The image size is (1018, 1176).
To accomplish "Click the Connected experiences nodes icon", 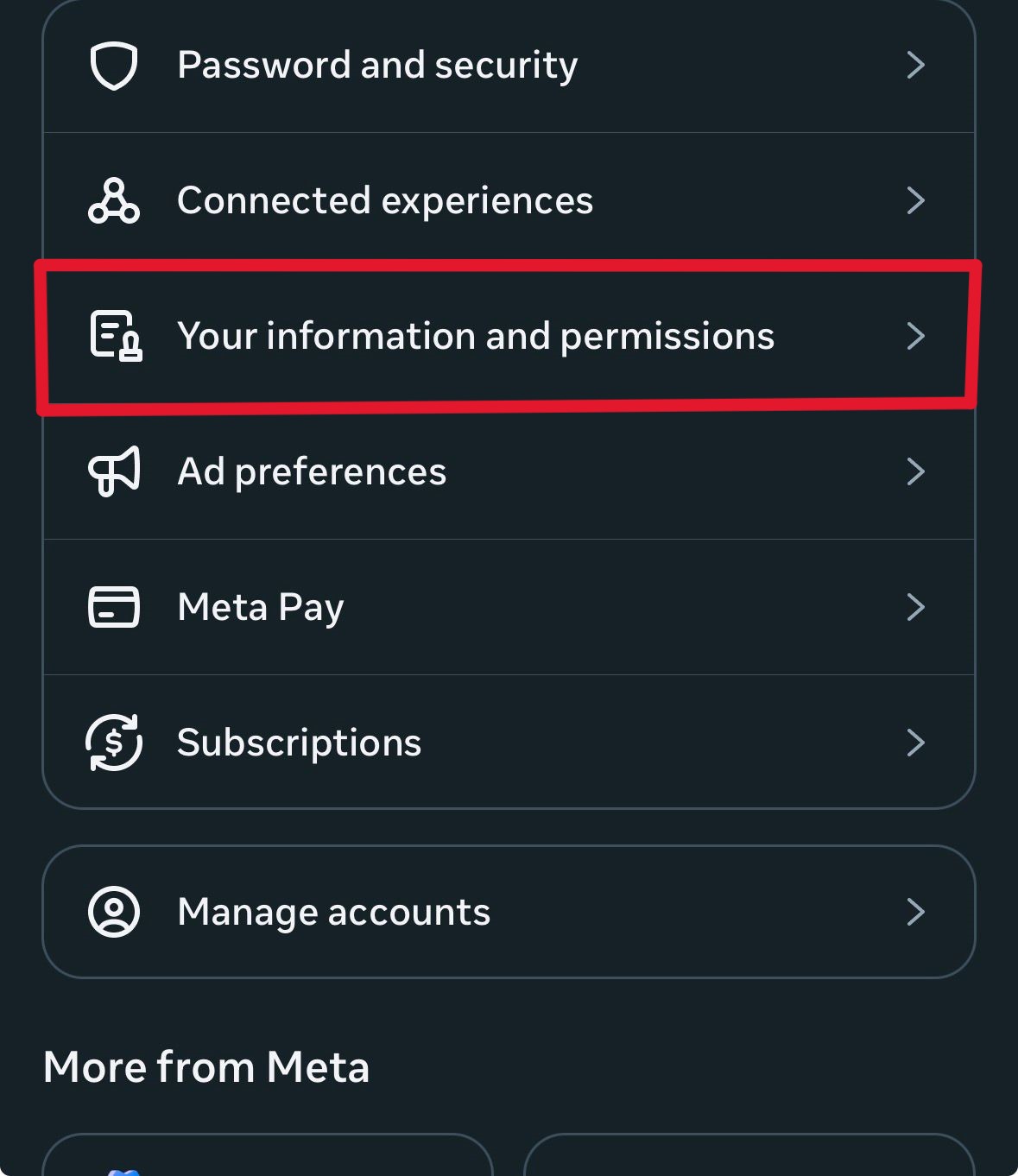I will pyautogui.click(x=114, y=201).
